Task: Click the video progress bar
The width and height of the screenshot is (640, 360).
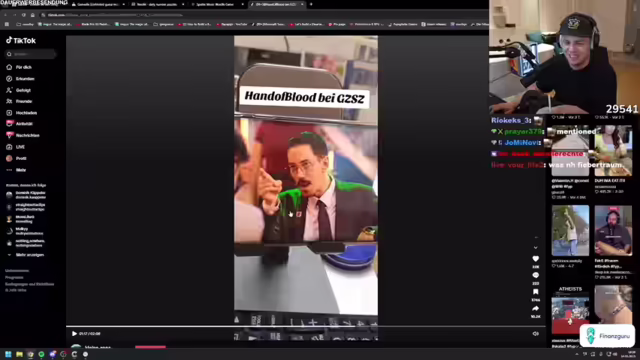Action: pos(306,326)
